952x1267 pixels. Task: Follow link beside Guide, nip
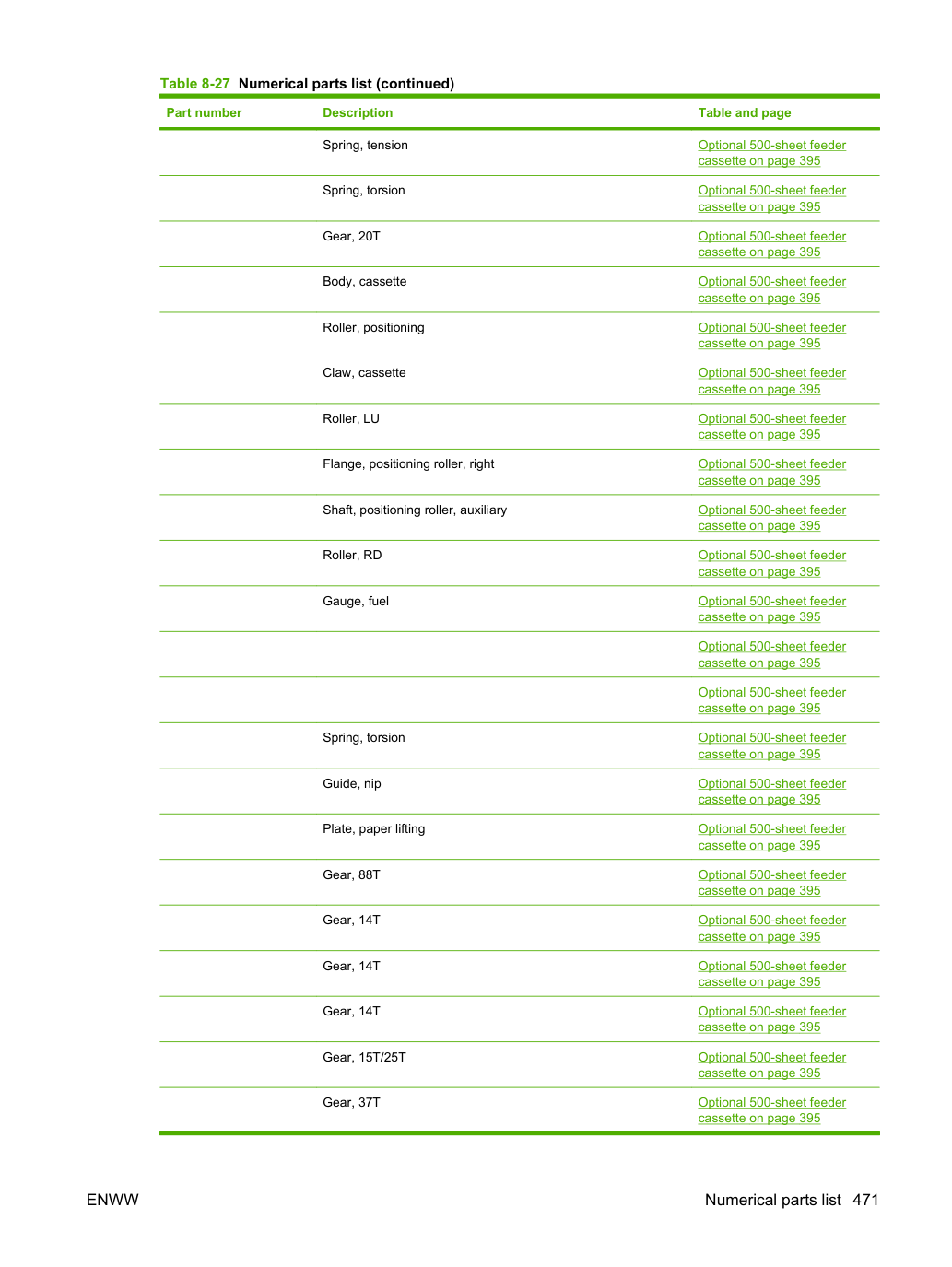tap(771, 792)
